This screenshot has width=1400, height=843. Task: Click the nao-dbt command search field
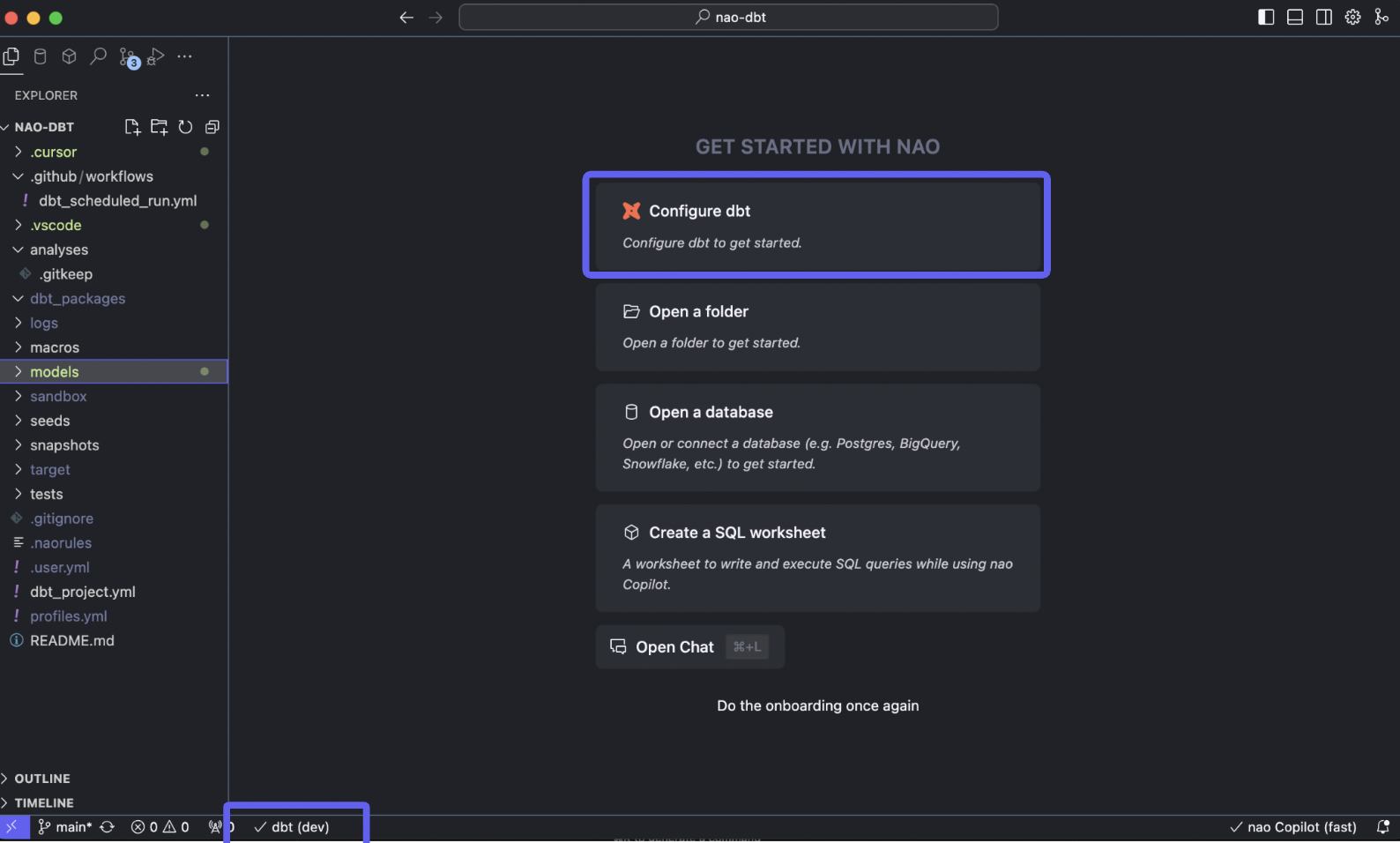pyautogui.click(x=728, y=17)
